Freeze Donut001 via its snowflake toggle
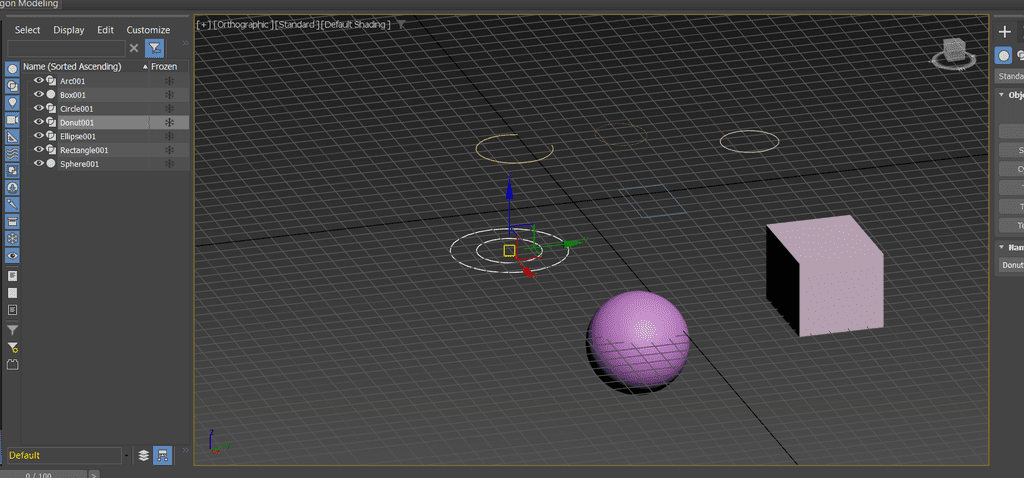1024x478 pixels. (168, 122)
